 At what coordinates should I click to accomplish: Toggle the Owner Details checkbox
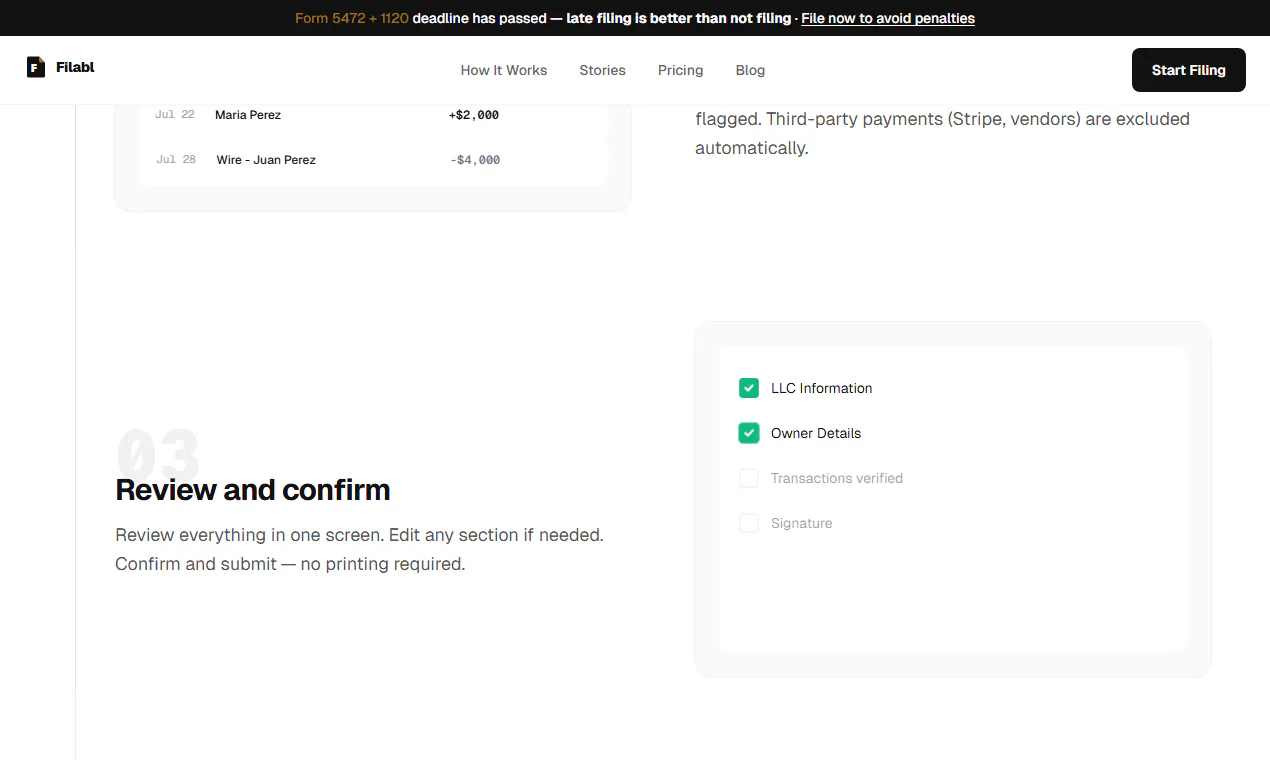(x=749, y=433)
